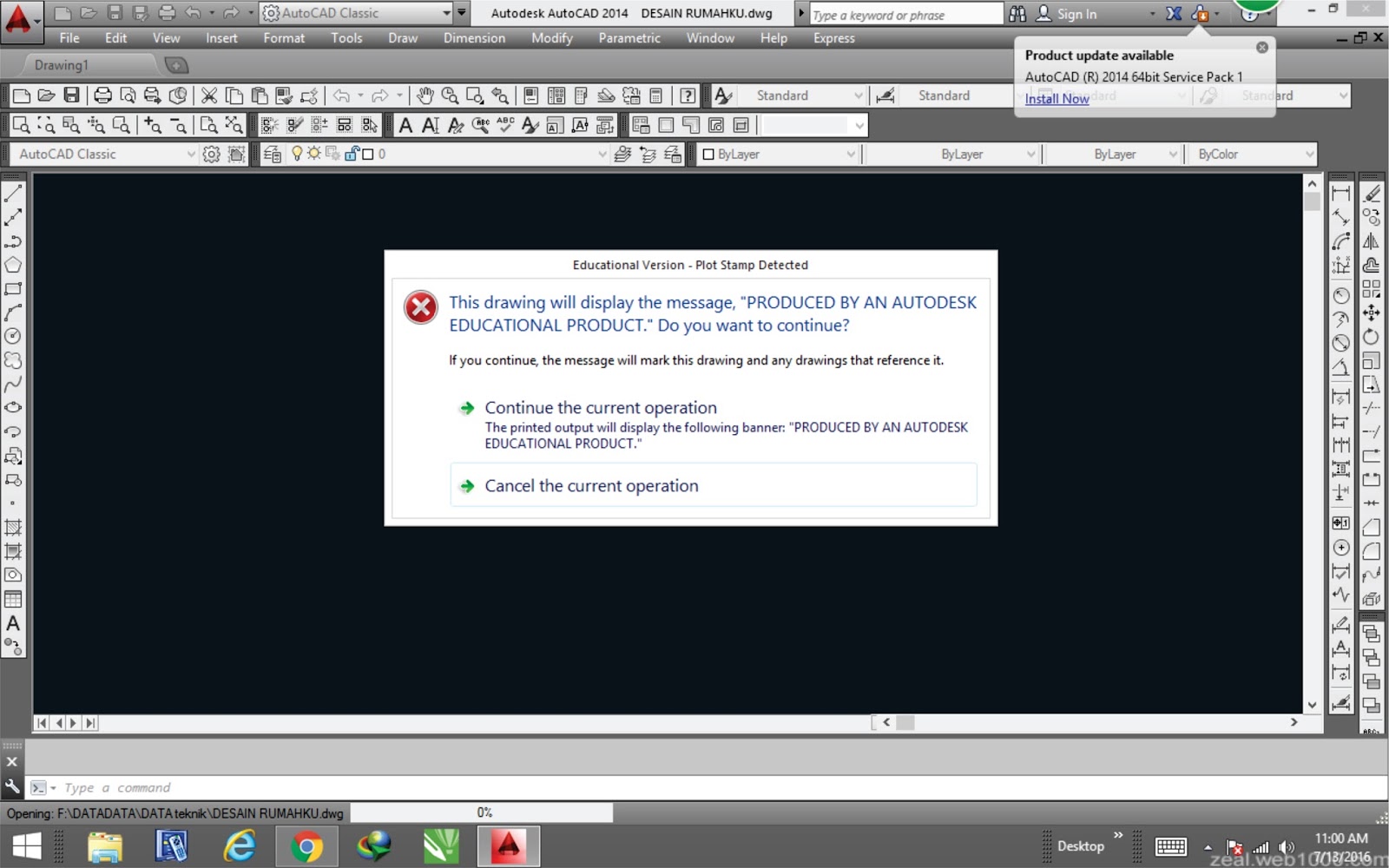Click the Save icon in Standard toolbar
Image resolution: width=1389 pixels, height=868 pixels.
72,95
